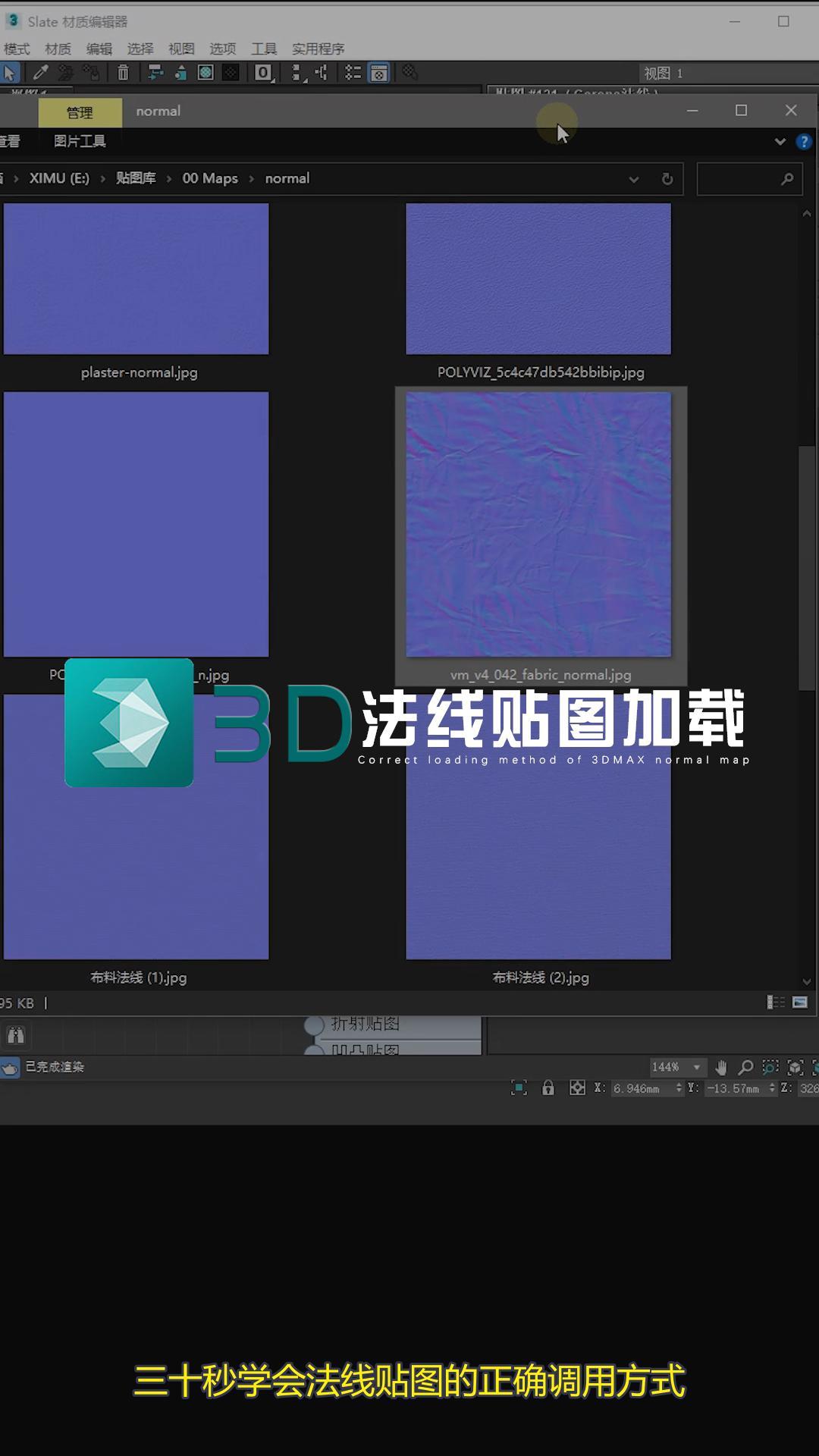Image resolution: width=819 pixels, height=1456 pixels.
Task: Go to the 贴图库 breadcrumb folder
Action: point(136,179)
